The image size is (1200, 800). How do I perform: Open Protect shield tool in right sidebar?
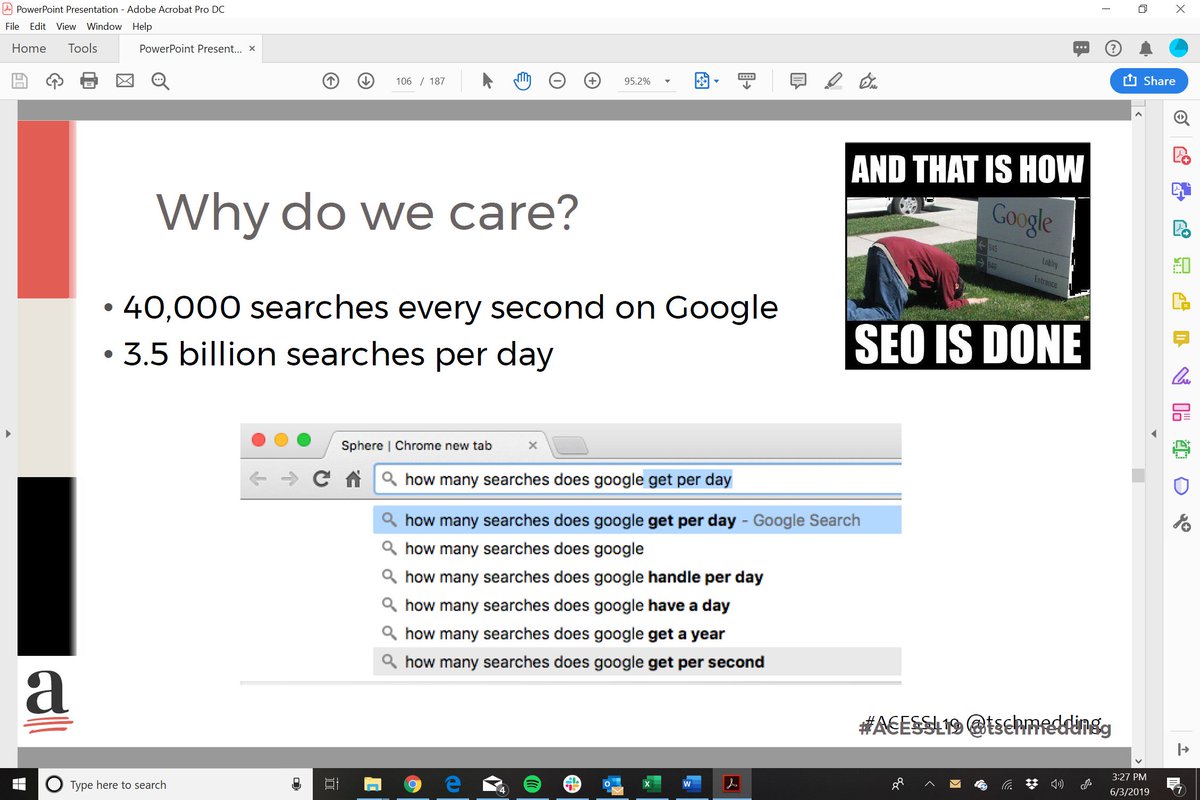tap(1181, 486)
